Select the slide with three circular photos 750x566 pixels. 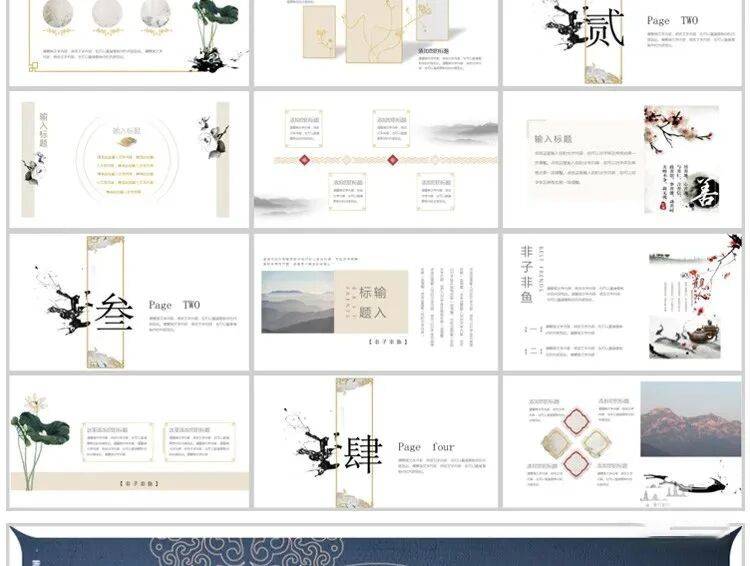tap(129, 43)
